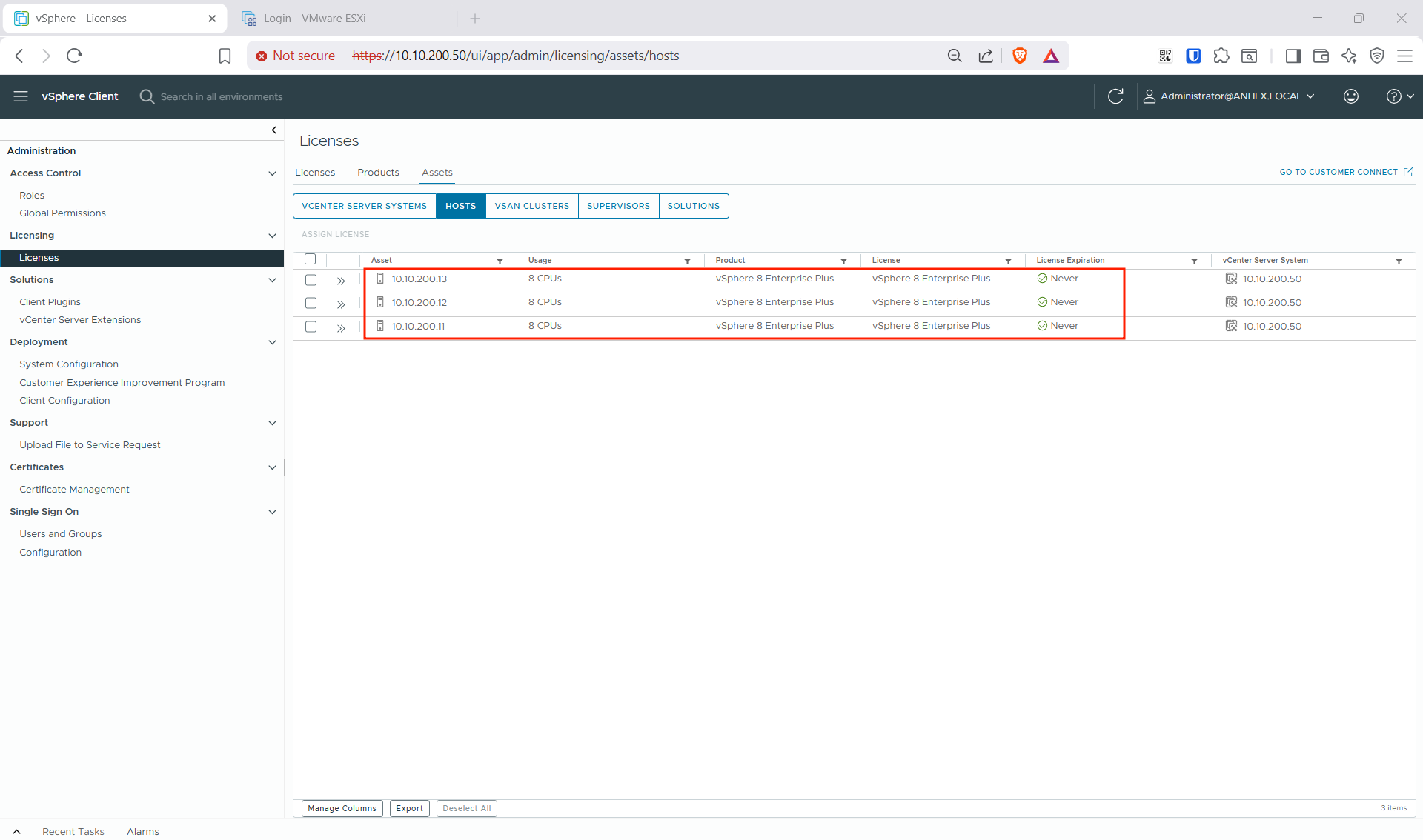Image resolution: width=1423 pixels, height=840 pixels.
Task: Open the Alarms bottom panel tab
Action: (143, 832)
